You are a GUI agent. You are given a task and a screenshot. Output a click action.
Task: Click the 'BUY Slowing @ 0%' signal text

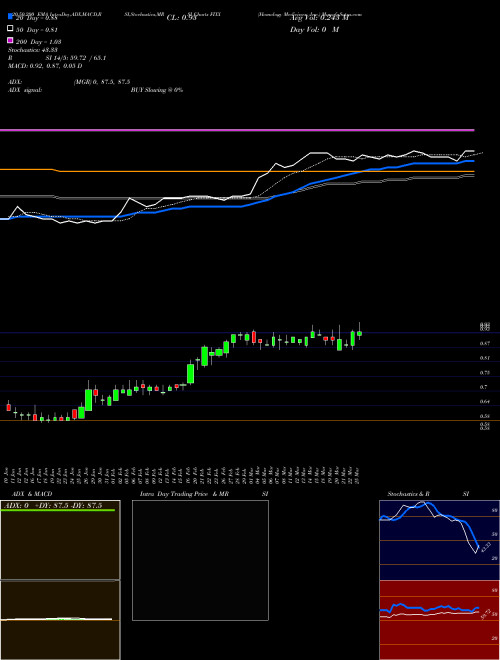(157, 90)
